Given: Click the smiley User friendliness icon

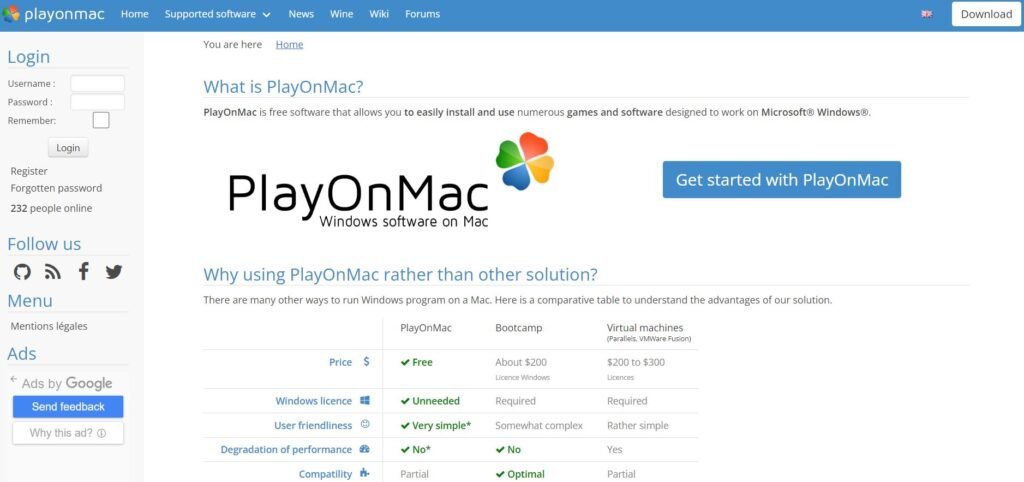Looking at the screenshot, I should pyautogui.click(x=365, y=425).
